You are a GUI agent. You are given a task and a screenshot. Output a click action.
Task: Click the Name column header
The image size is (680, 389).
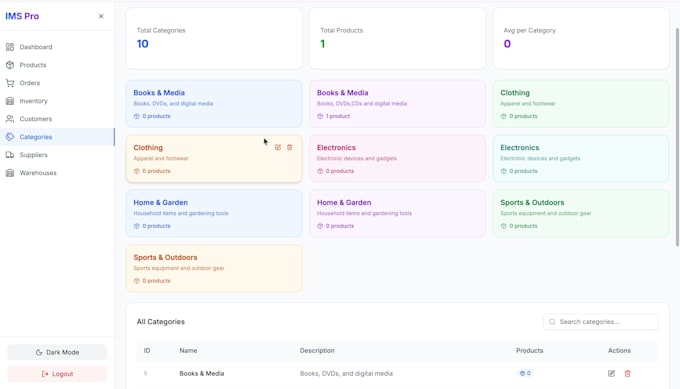(x=188, y=350)
